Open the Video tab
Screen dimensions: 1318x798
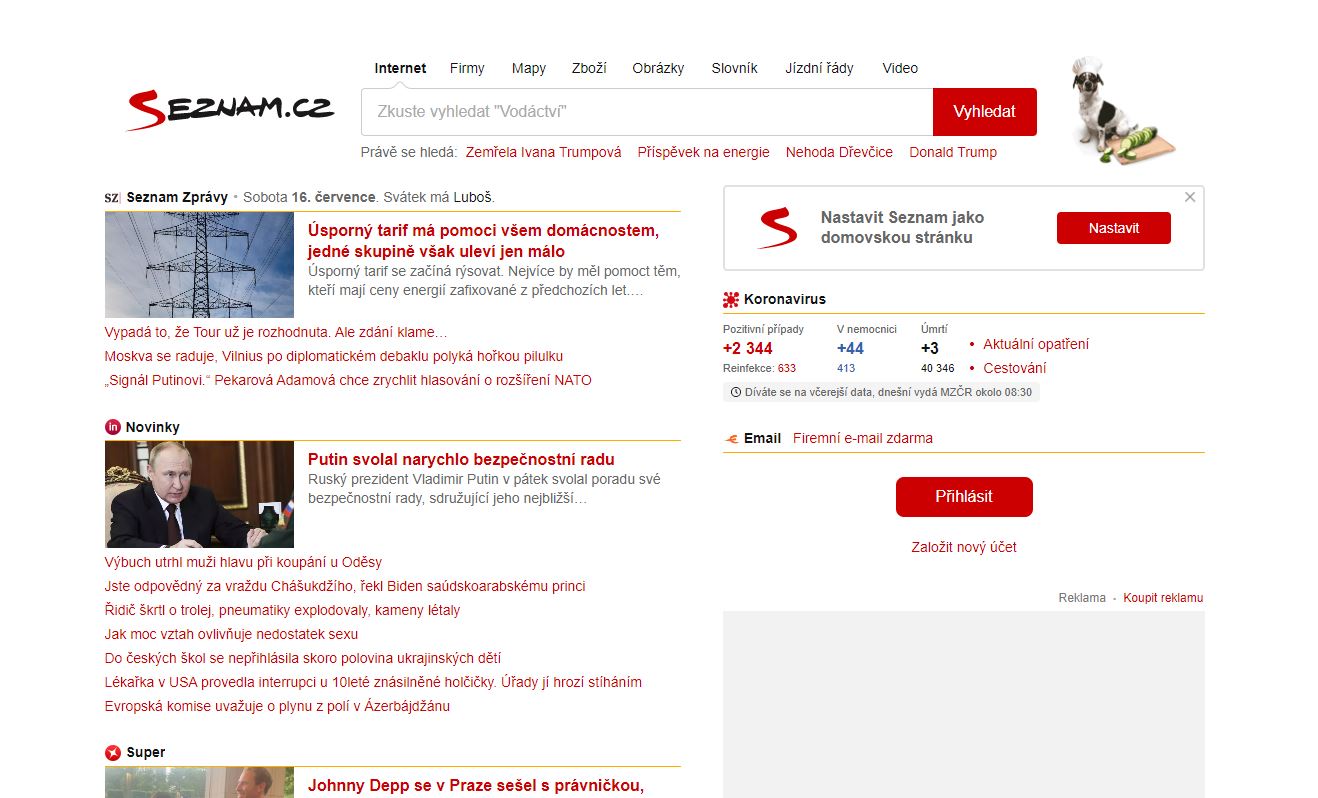tap(900, 68)
